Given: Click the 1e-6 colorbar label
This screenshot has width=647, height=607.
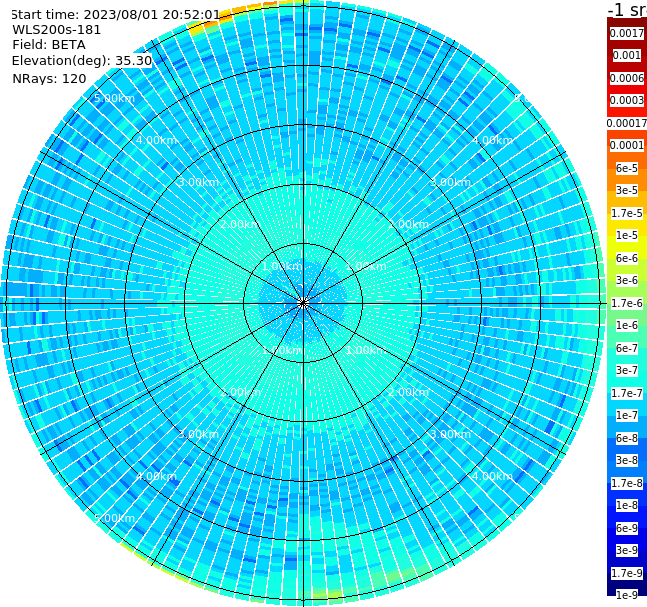Looking at the screenshot, I should point(627,325).
